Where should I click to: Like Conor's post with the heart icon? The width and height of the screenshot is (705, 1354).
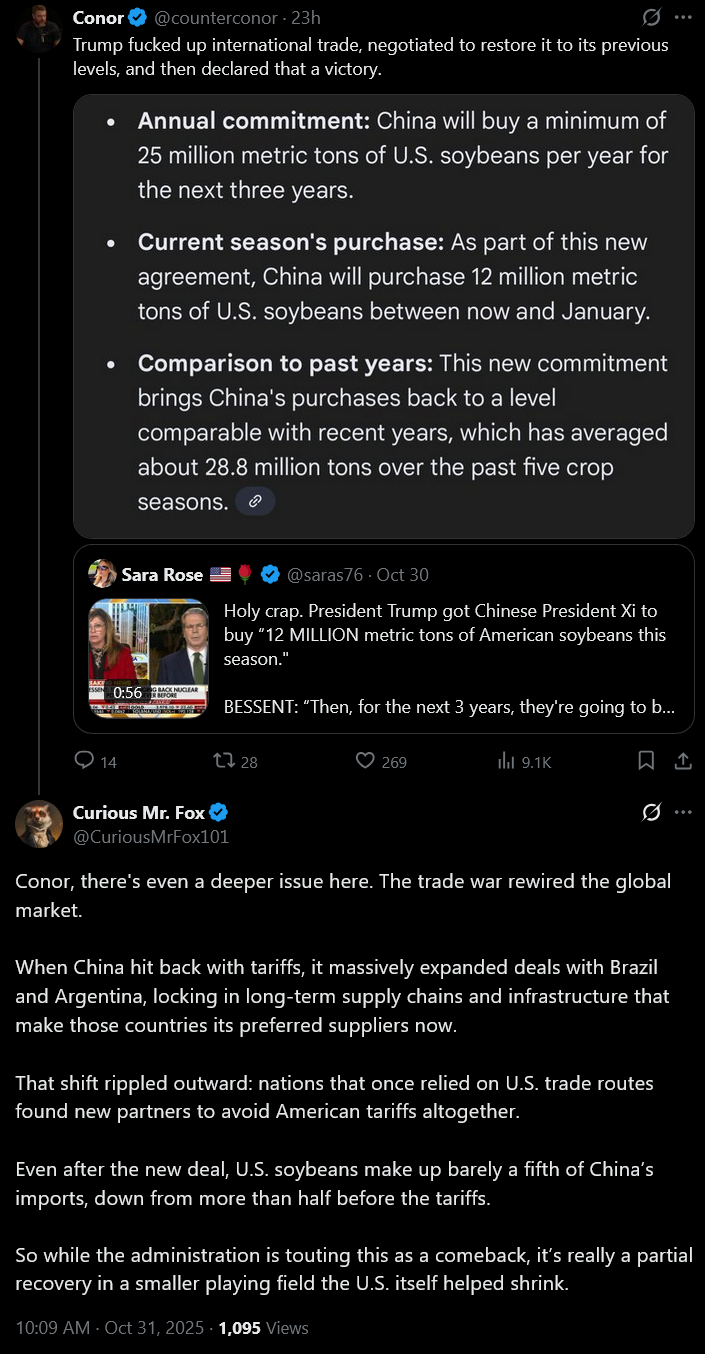[x=366, y=761]
